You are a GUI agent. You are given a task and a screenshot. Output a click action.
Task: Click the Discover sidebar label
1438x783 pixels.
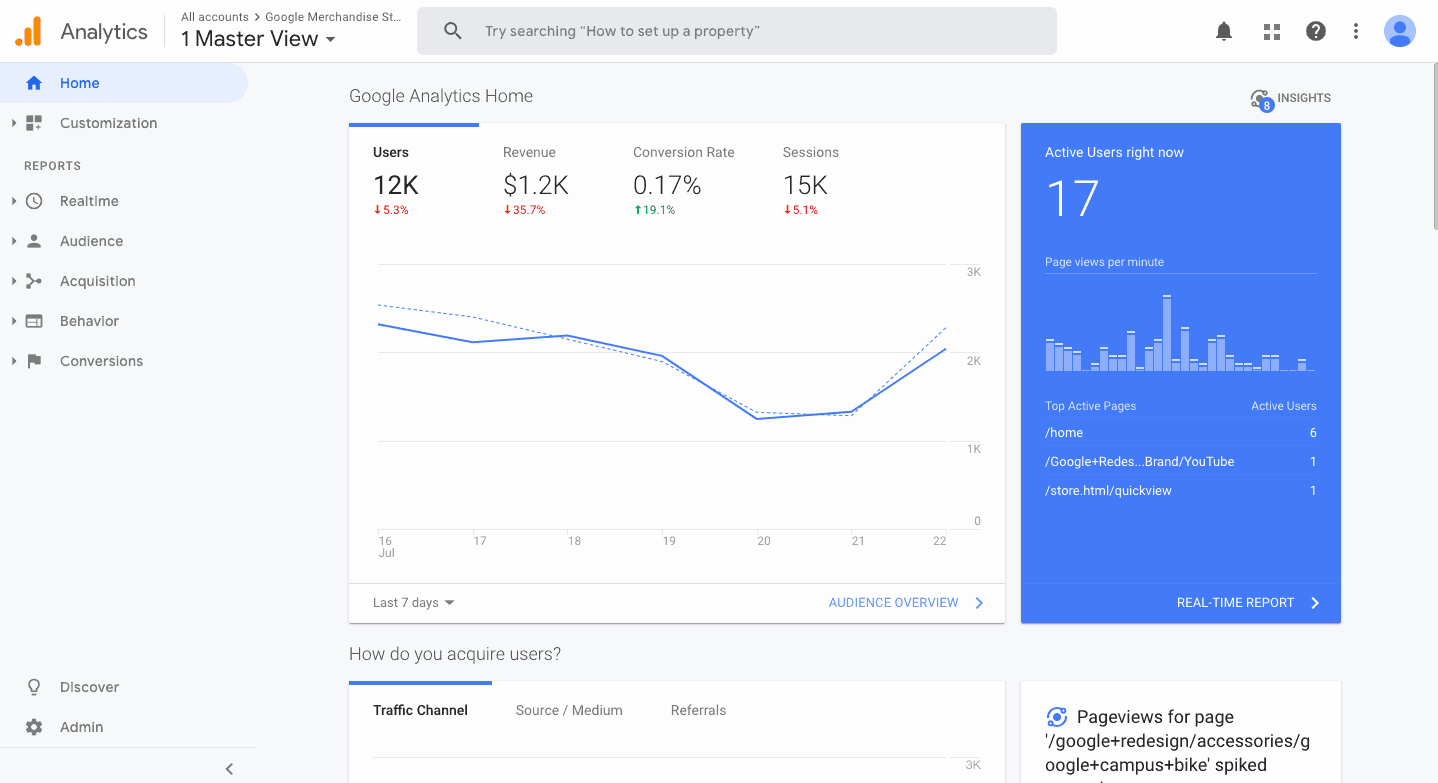[89, 687]
